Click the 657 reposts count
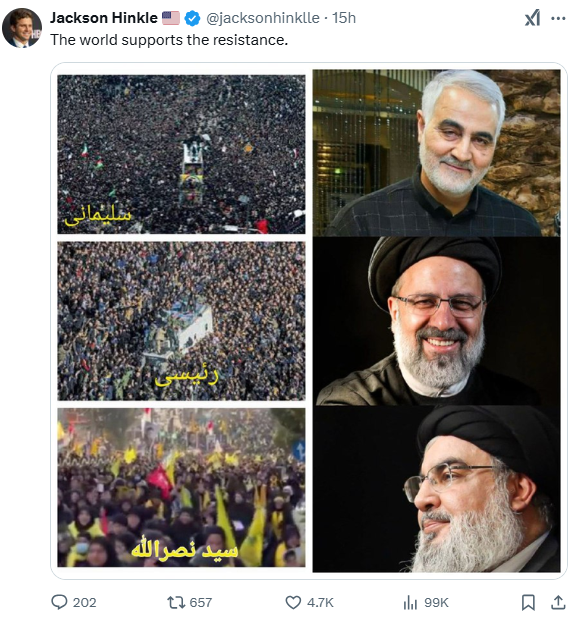 [x=201, y=602]
